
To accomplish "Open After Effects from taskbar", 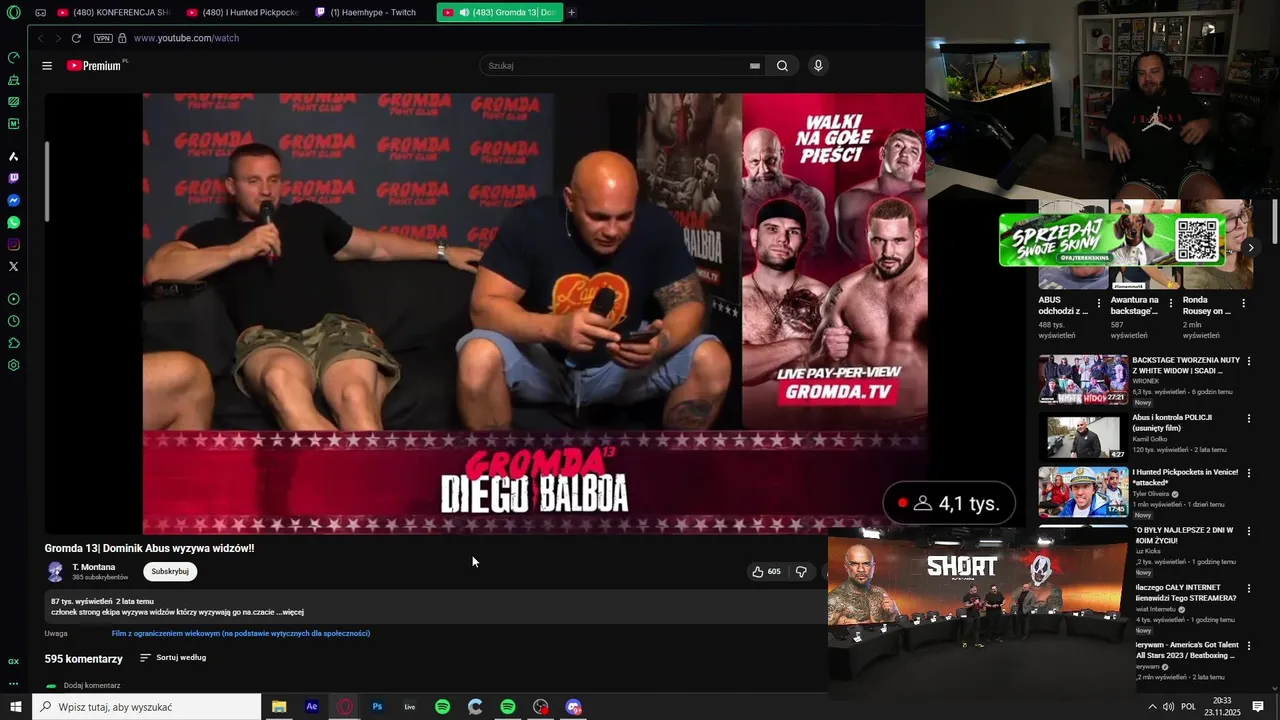I will (312, 707).
